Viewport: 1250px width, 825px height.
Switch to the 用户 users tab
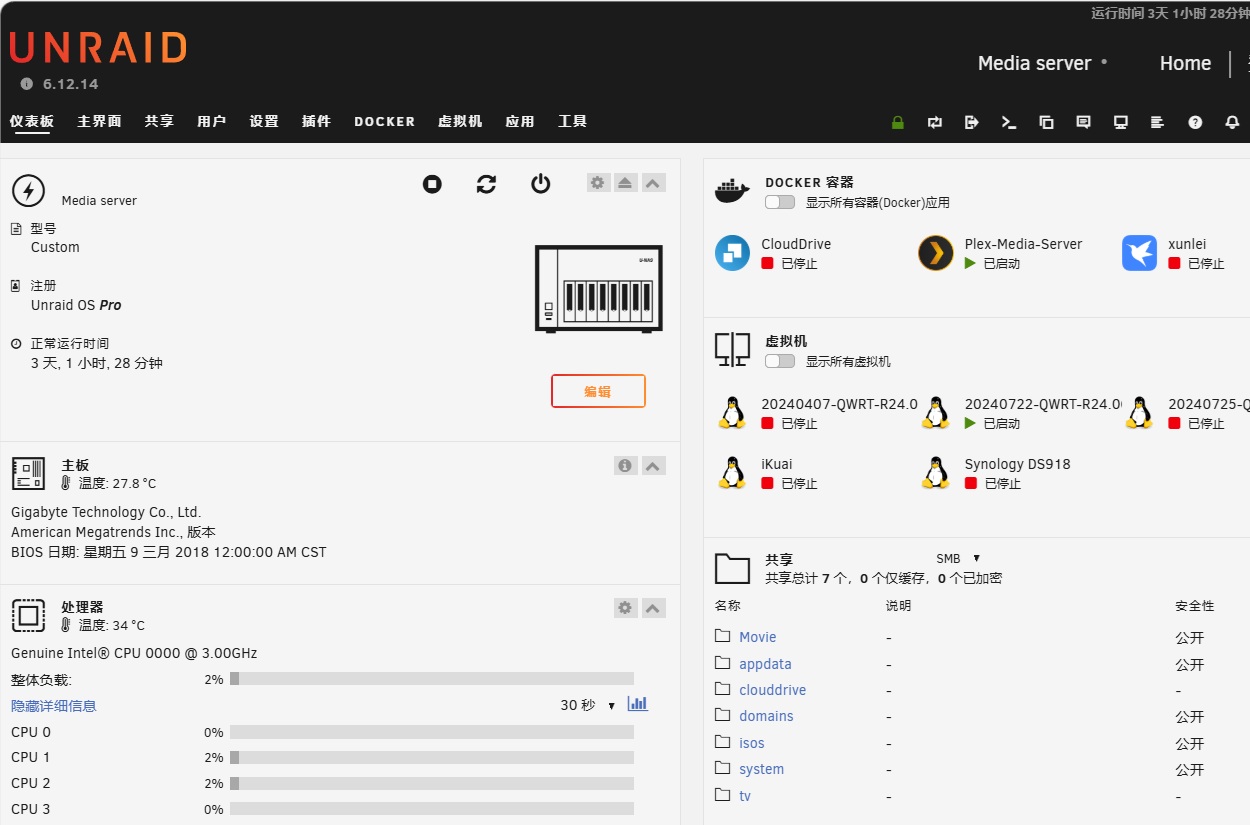click(212, 121)
